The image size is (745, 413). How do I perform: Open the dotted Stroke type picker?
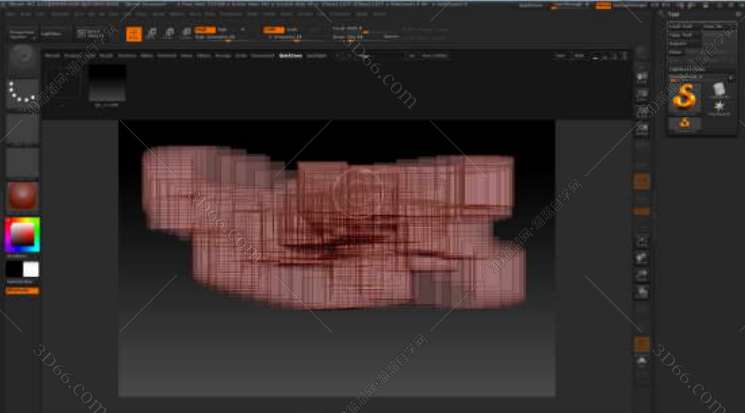tap(22, 95)
